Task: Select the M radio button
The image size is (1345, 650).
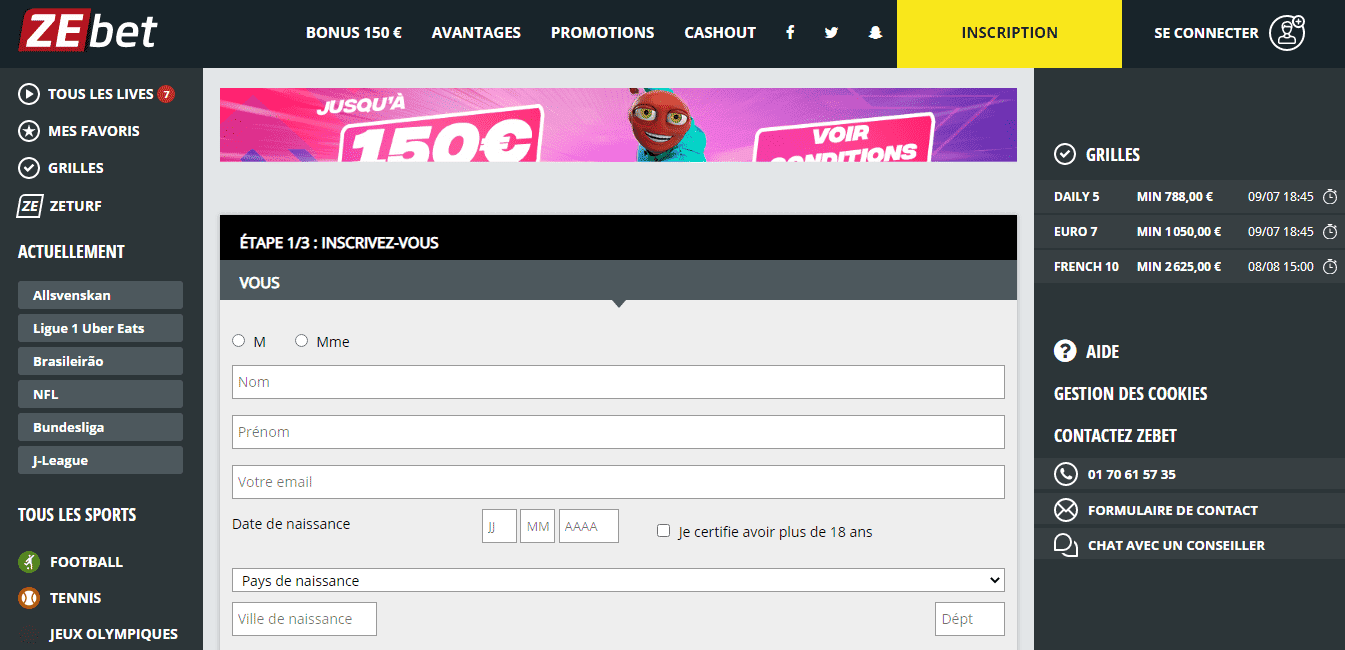Action: pyautogui.click(x=238, y=341)
